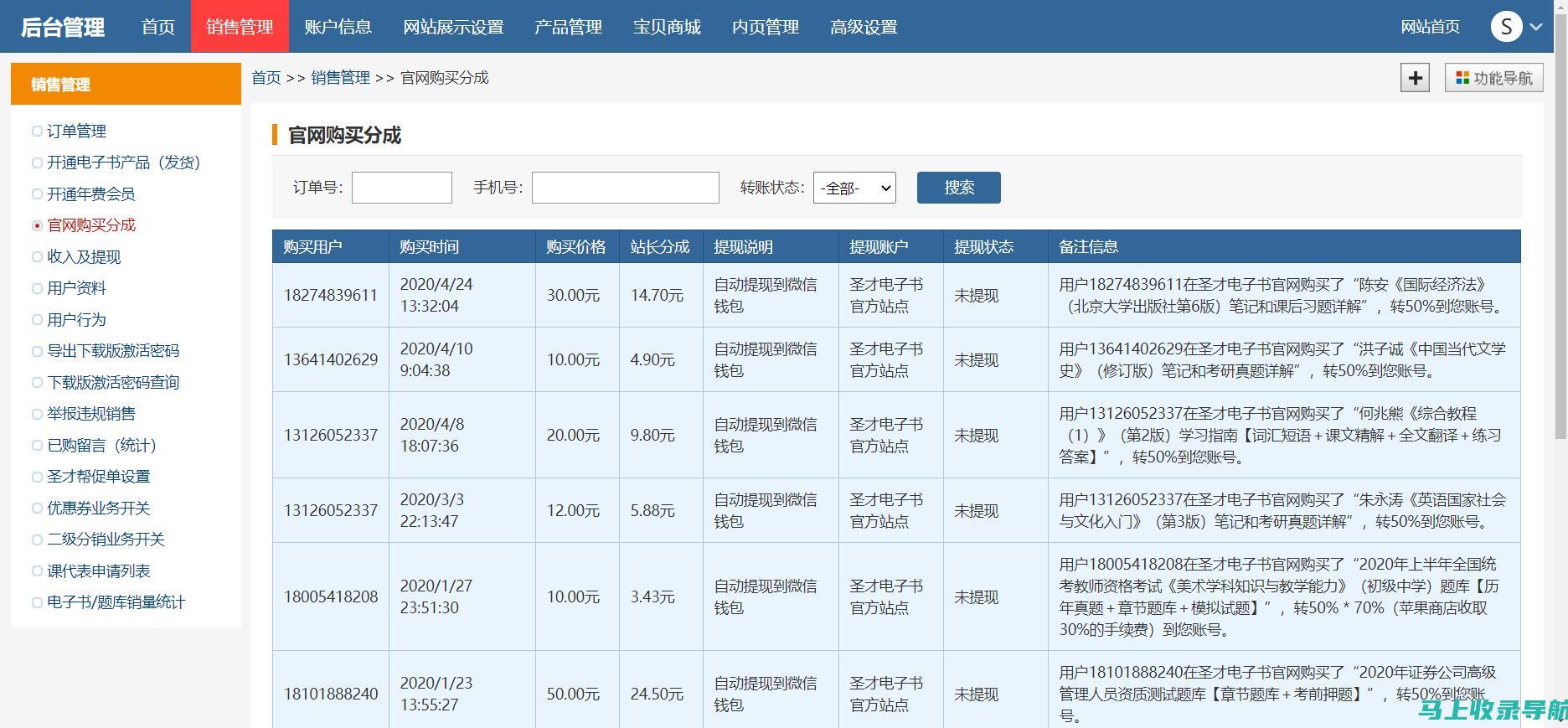This screenshot has width=1568, height=728.
Task: Click the plus icon button
Action: 1415,78
